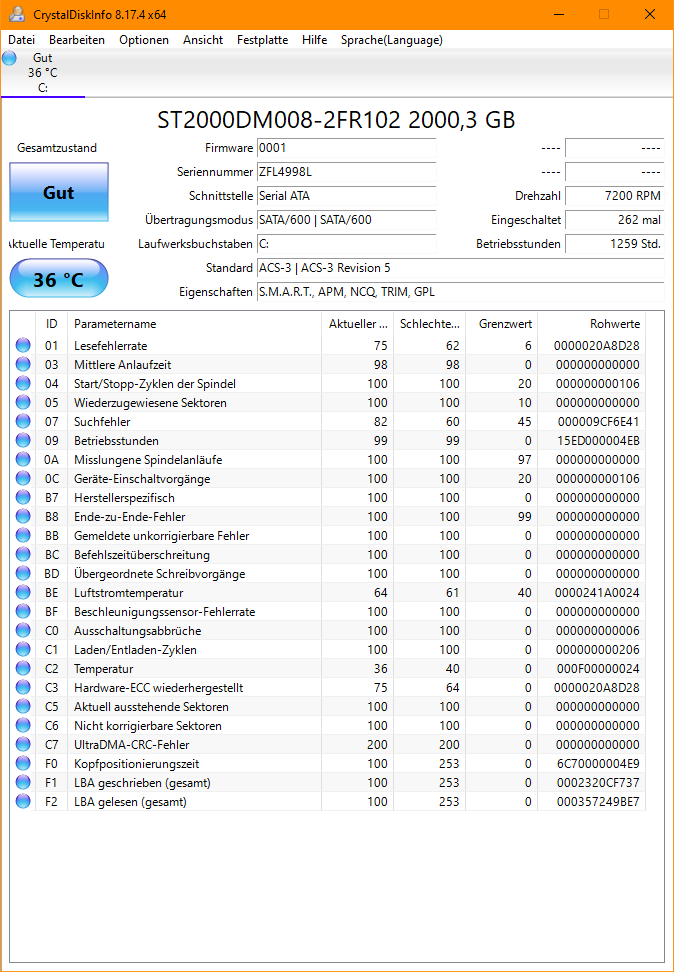Click raw value 15ED000004EB

[x=597, y=441]
